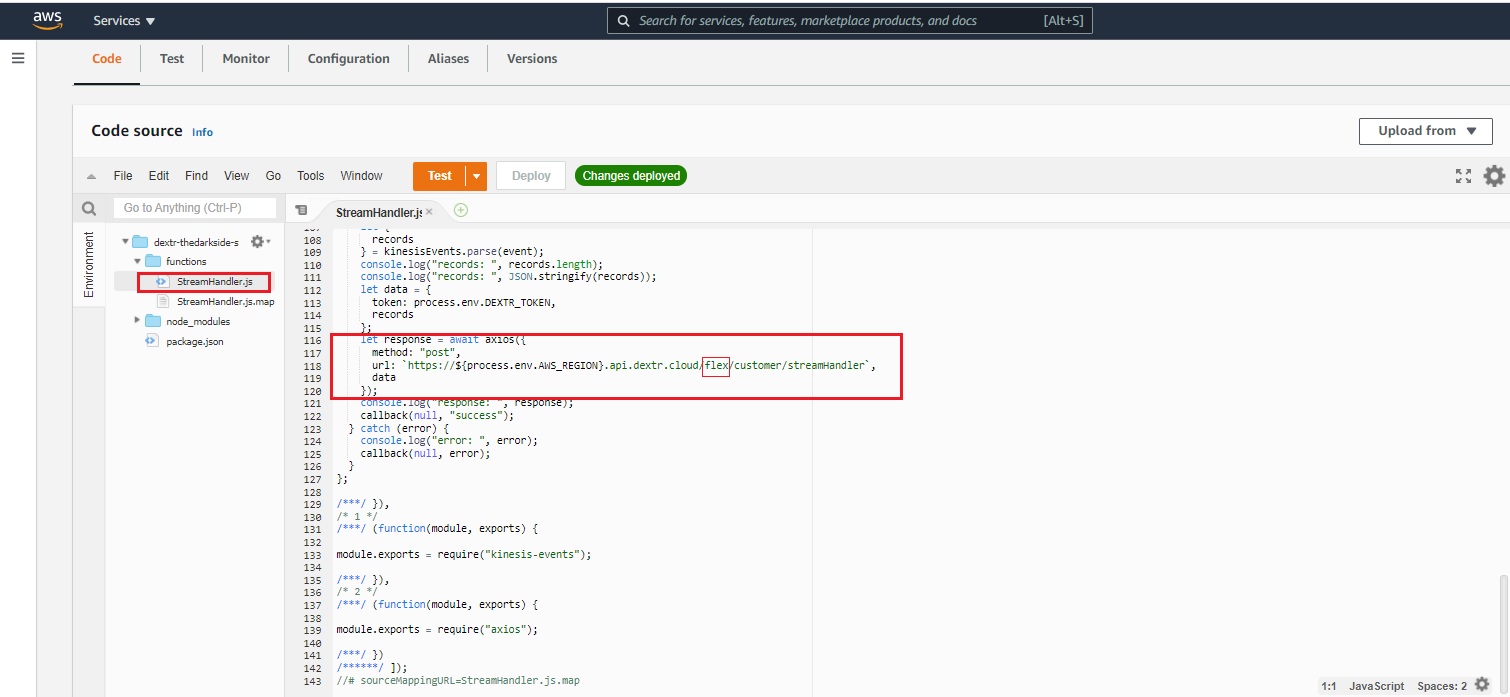Screen dimensions: 1510x697
Task: Open editor preferences gear icon
Action: 1494,176
